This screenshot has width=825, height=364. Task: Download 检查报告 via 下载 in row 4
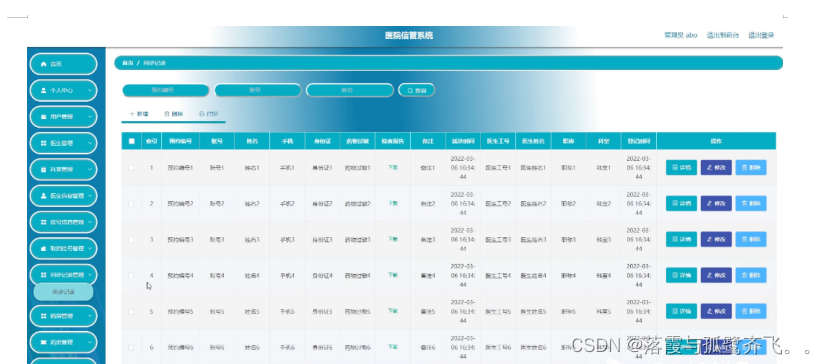[x=393, y=275]
